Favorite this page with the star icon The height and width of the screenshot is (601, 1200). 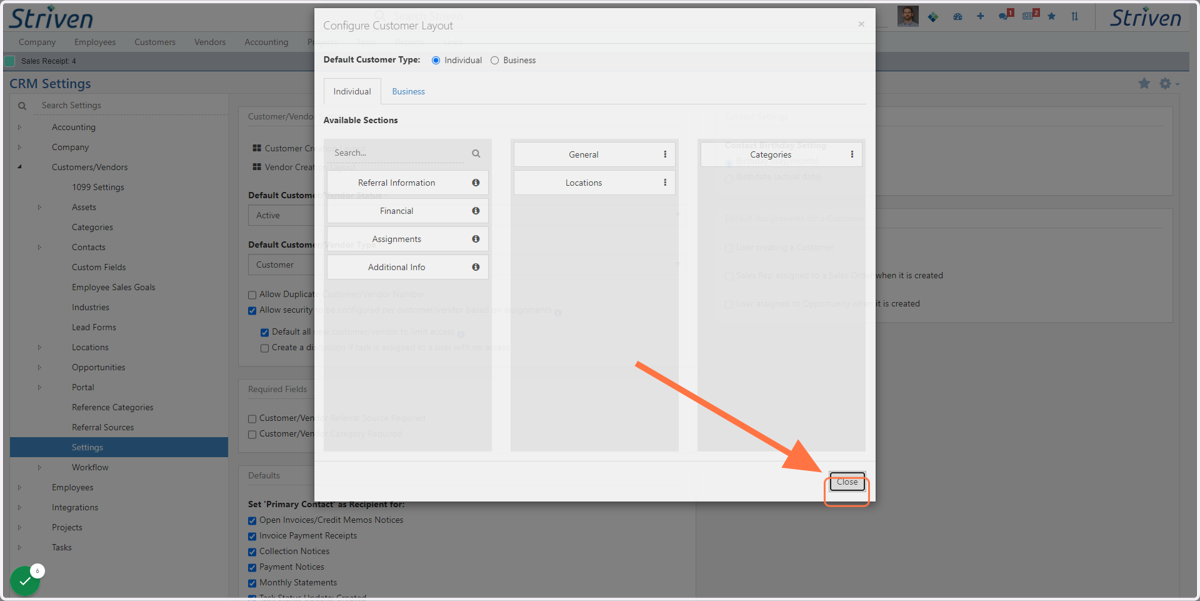[1144, 84]
